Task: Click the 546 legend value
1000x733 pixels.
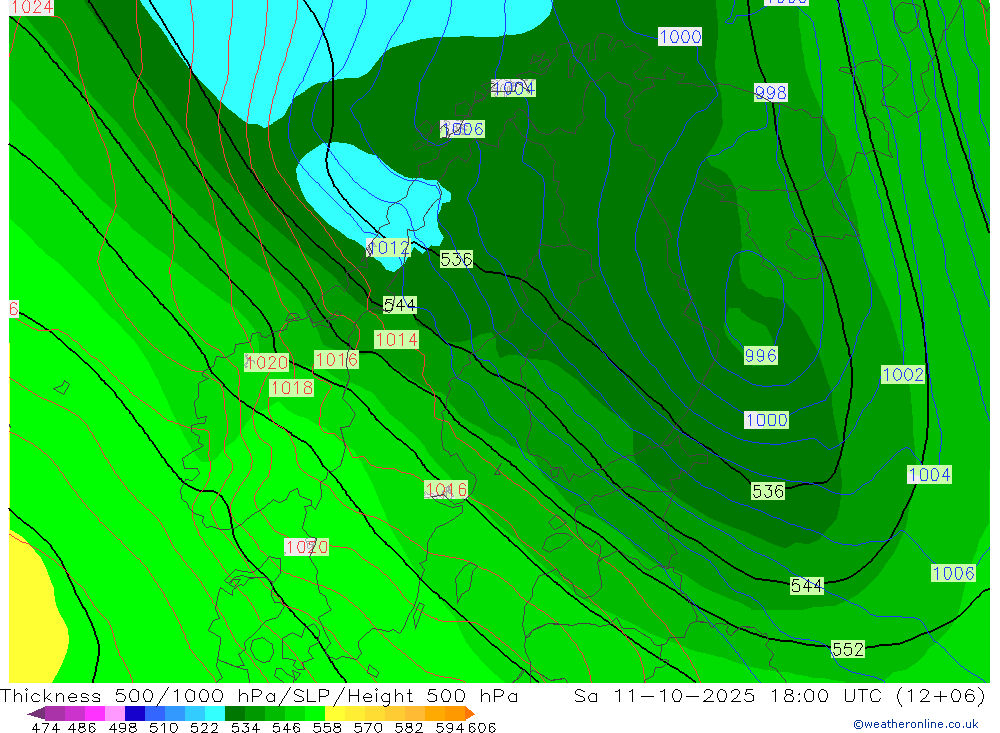Action: (286, 728)
